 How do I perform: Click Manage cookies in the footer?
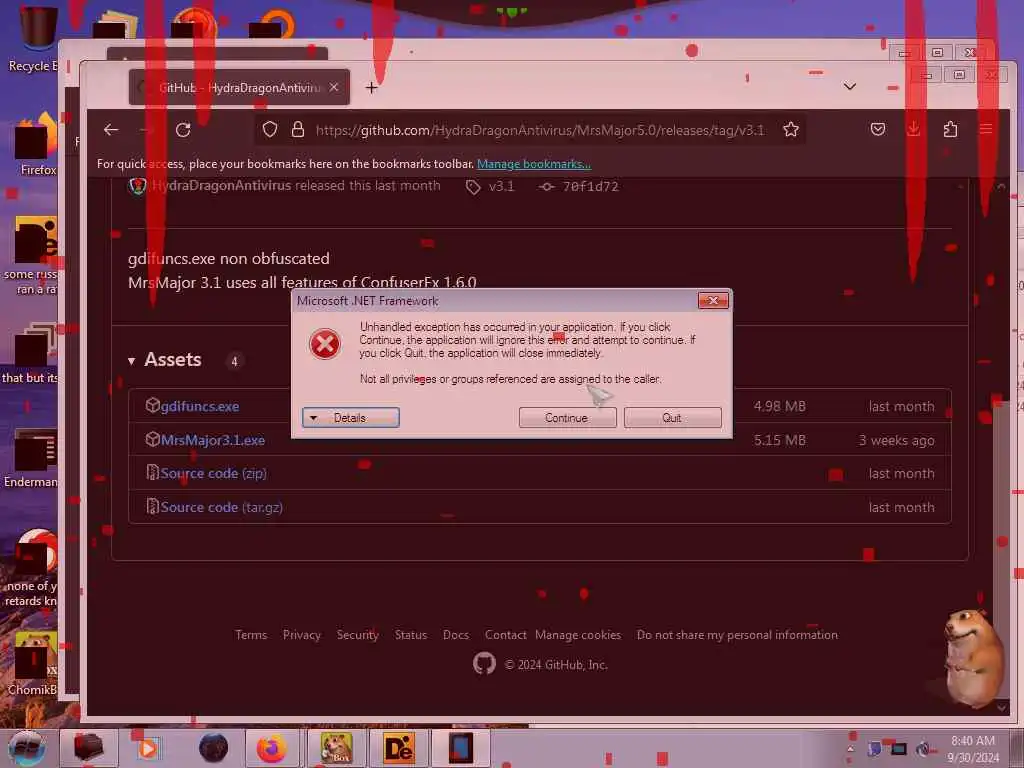coord(578,635)
